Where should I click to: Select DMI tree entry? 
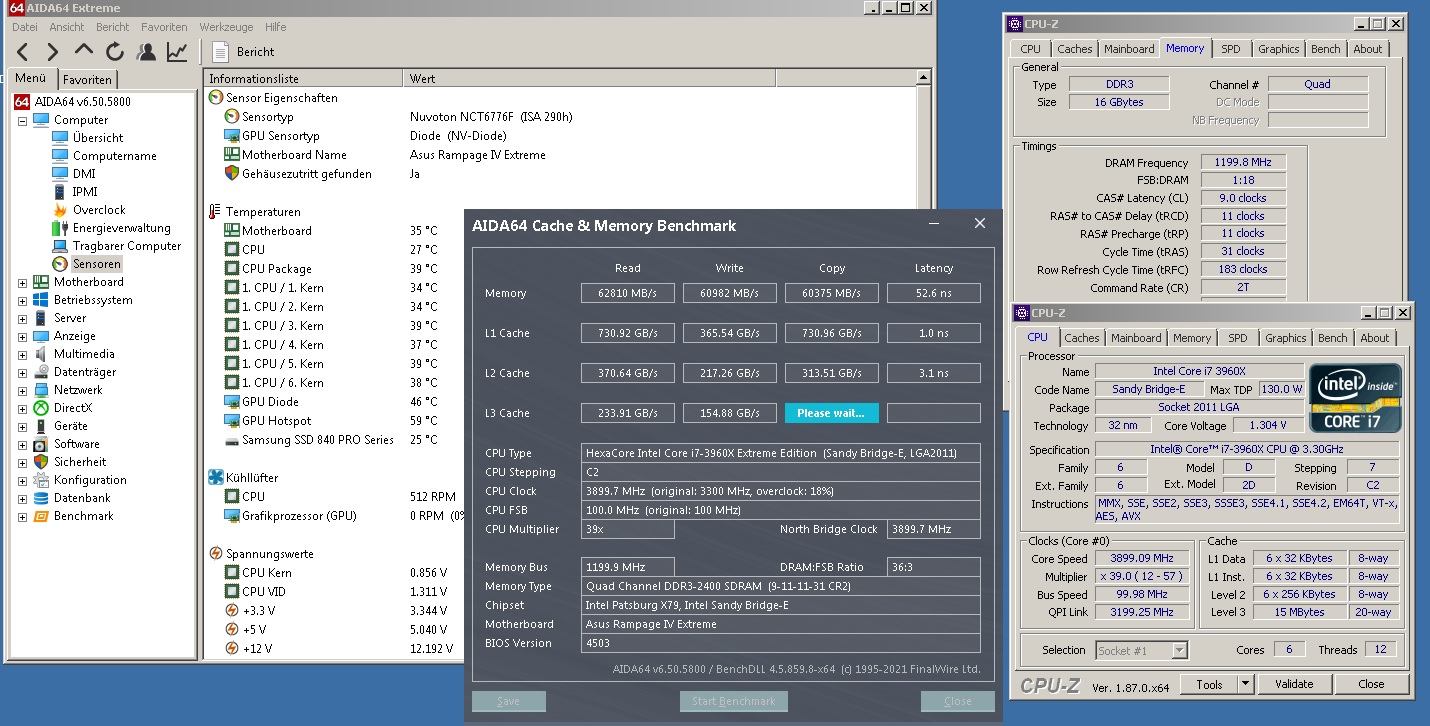pyautogui.click(x=84, y=174)
